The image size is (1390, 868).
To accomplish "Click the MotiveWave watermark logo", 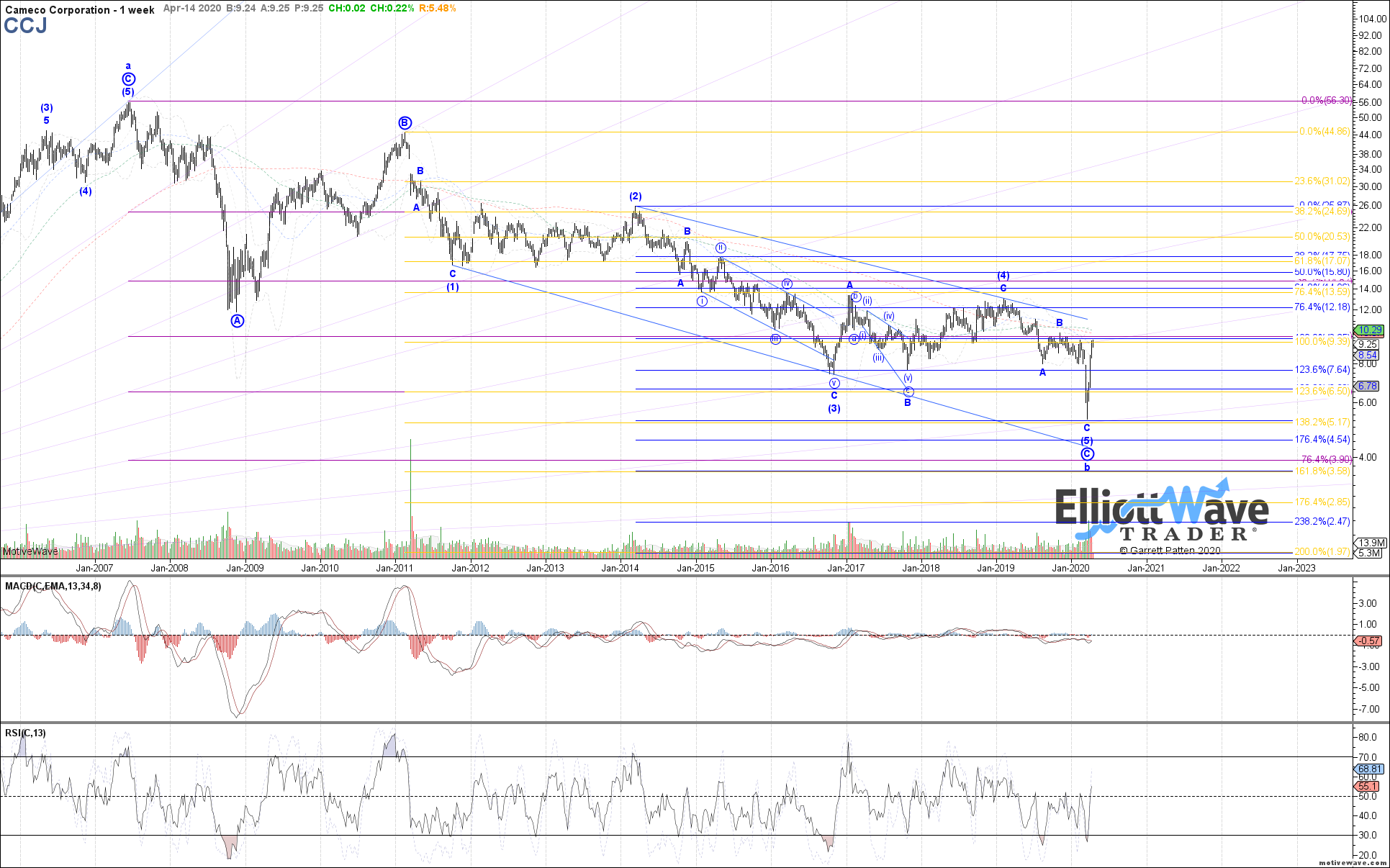I will (30, 551).
